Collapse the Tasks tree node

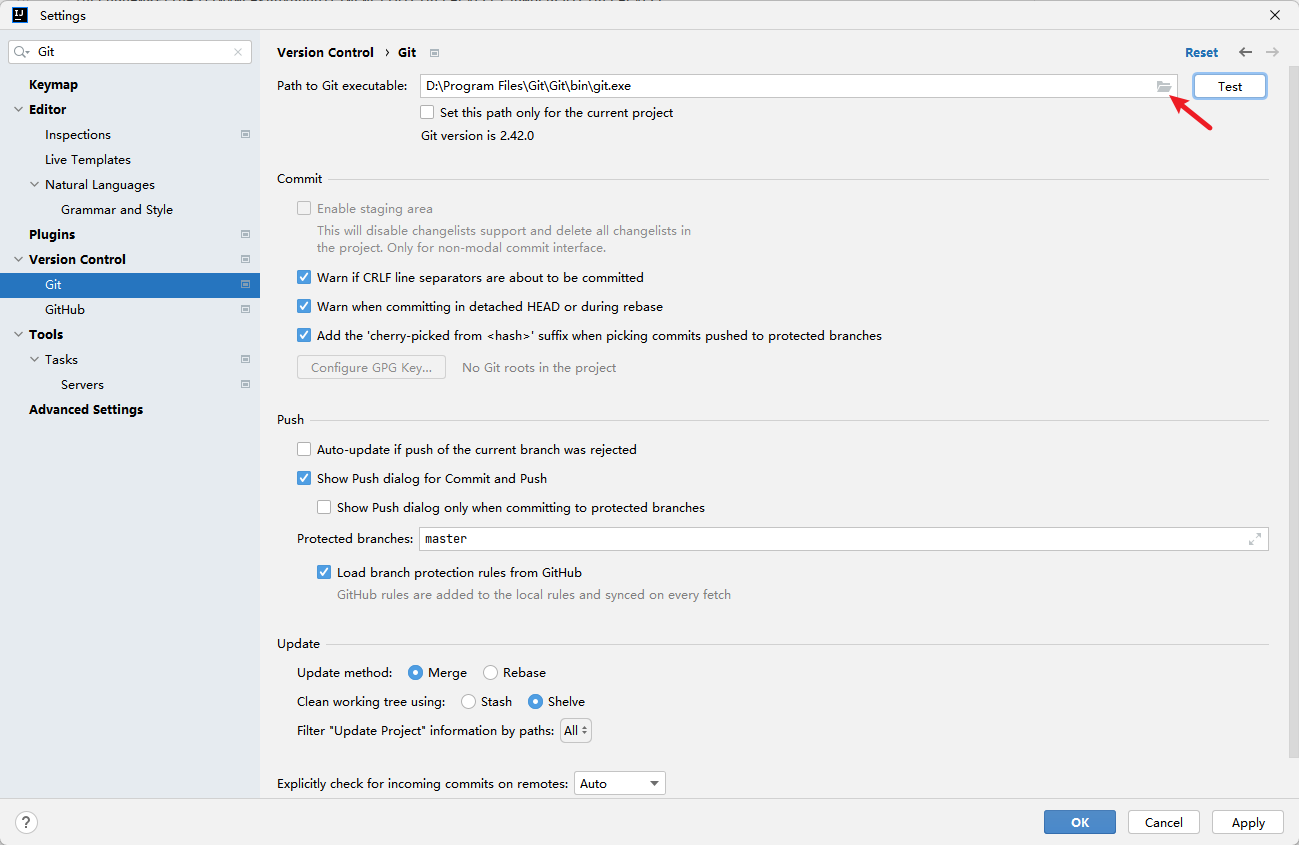point(35,360)
